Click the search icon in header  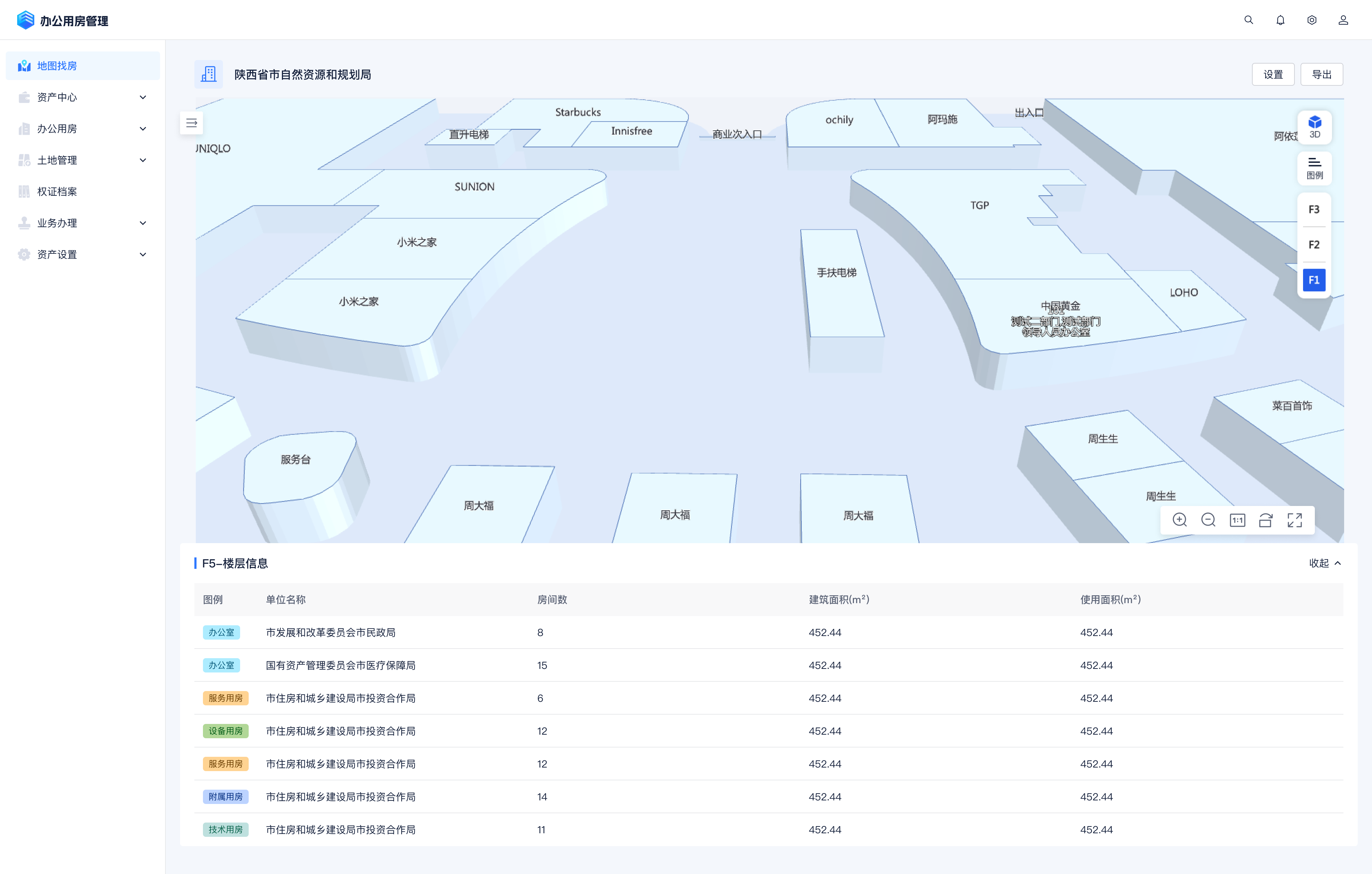[x=1248, y=20]
